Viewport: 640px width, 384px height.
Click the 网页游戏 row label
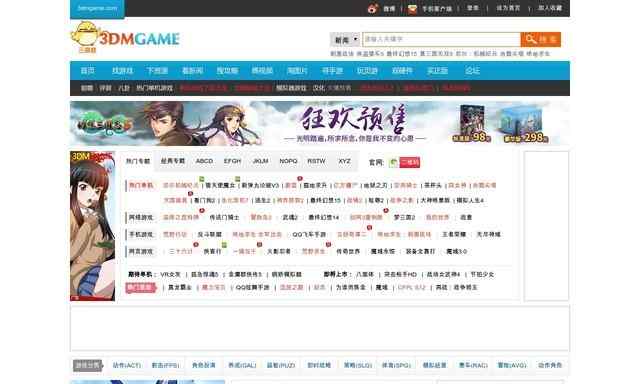(141, 252)
